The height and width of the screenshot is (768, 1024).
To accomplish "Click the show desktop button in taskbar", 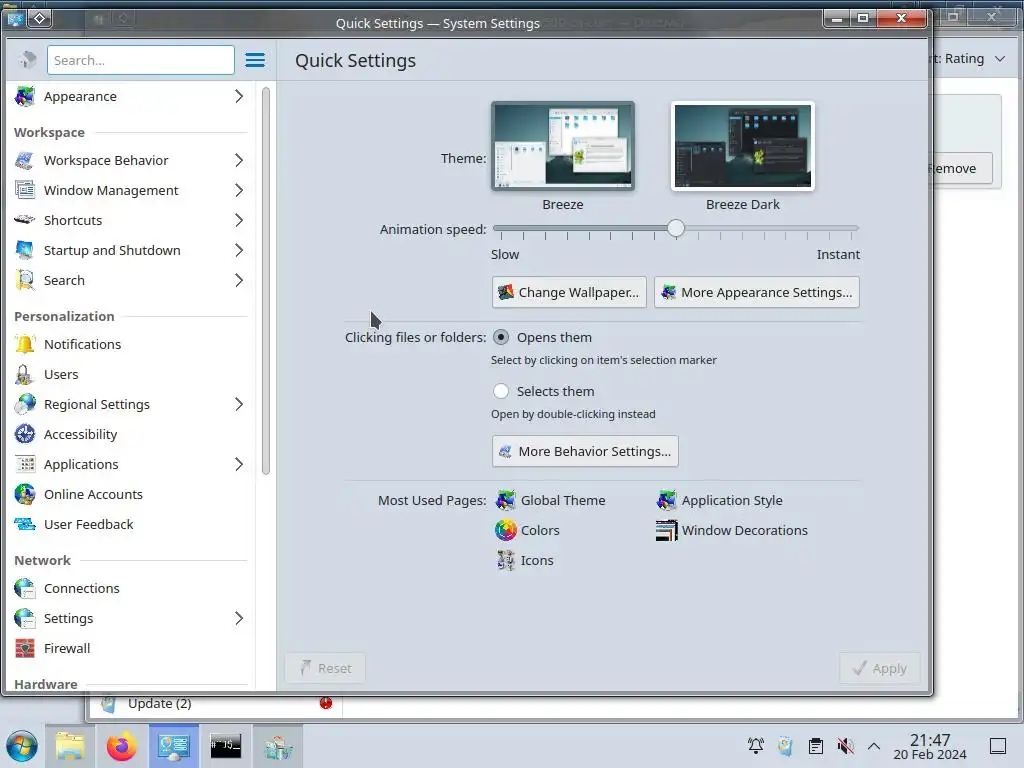I will click(x=998, y=746).
